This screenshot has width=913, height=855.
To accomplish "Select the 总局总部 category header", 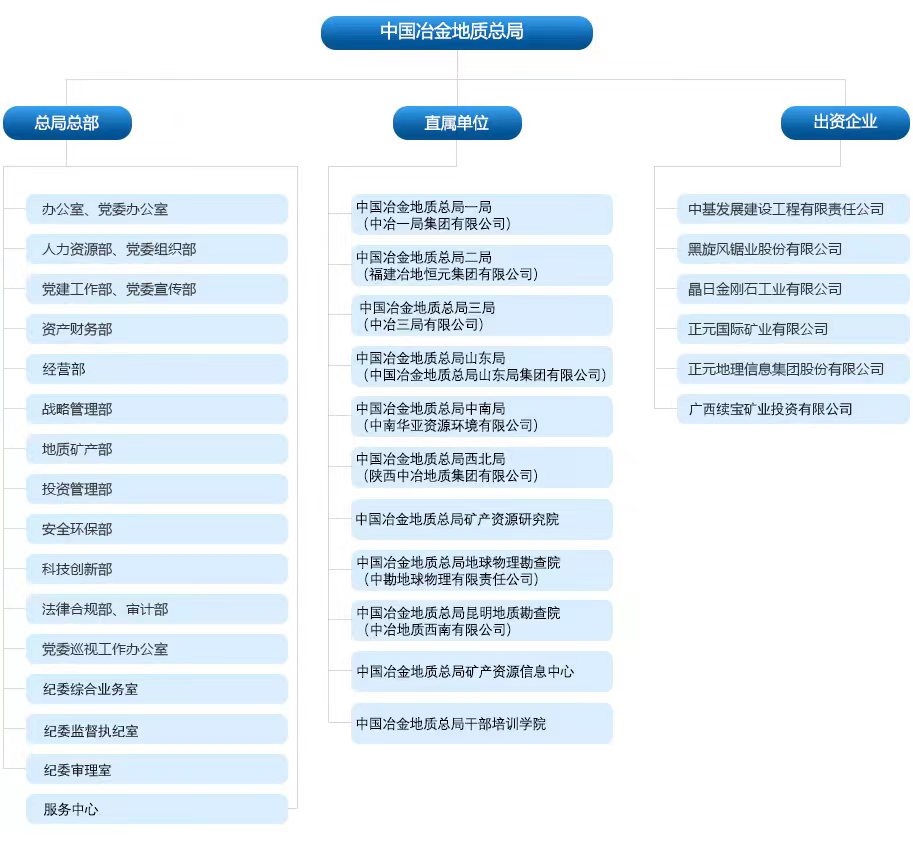I will pos(67,123).
